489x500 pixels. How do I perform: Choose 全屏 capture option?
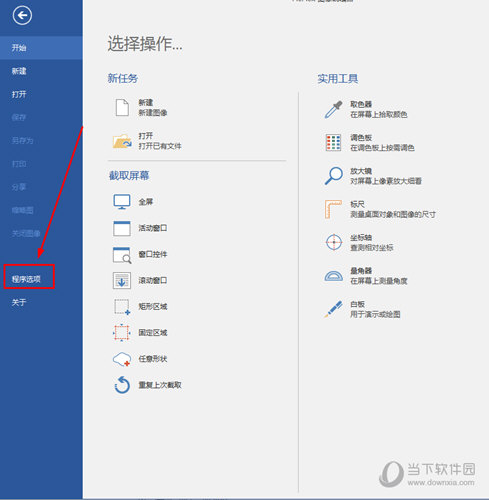(x=146, y=202)
